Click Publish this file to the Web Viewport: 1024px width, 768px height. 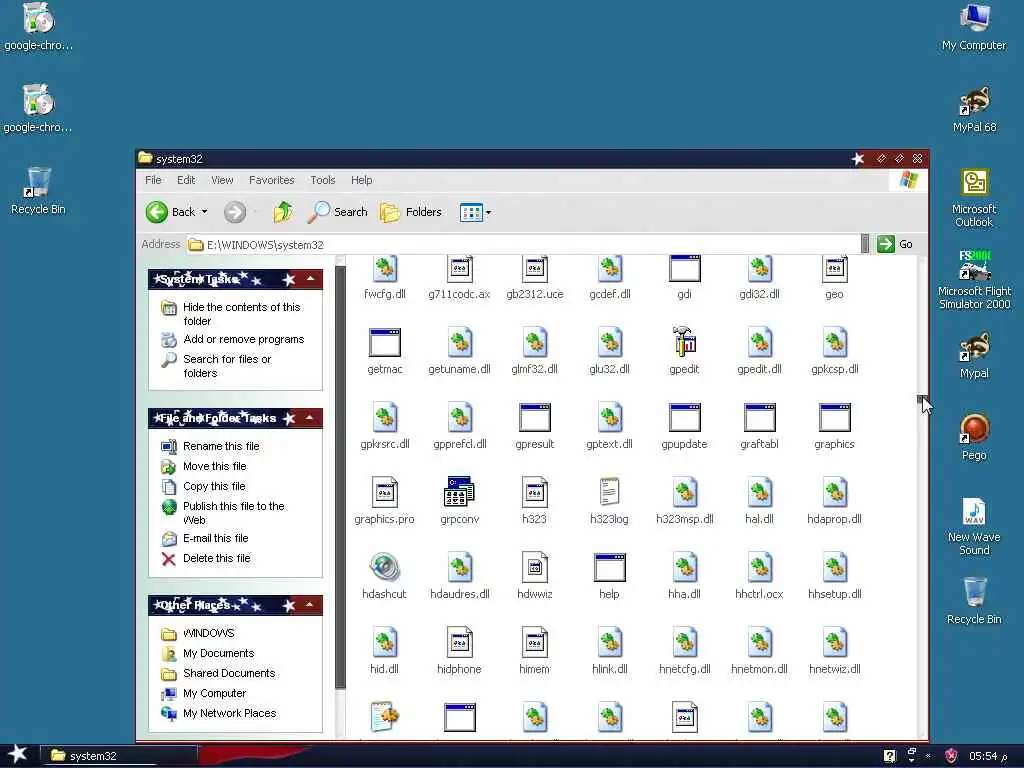(x=234, y=513)
